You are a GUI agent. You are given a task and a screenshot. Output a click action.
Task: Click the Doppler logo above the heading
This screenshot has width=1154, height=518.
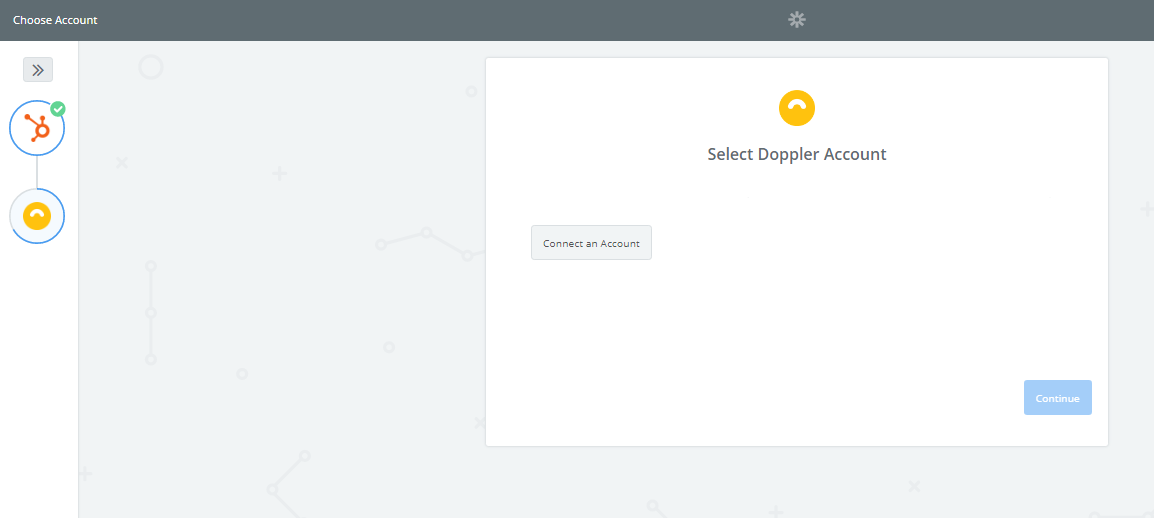pyautogui.click(x=796, y=108)
